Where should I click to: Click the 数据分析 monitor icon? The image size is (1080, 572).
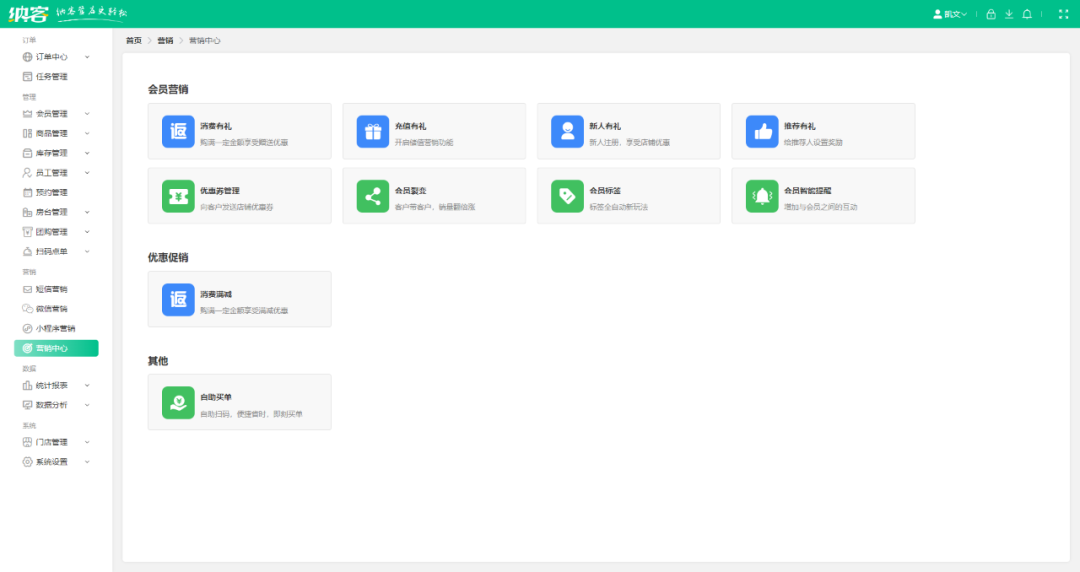28,405
